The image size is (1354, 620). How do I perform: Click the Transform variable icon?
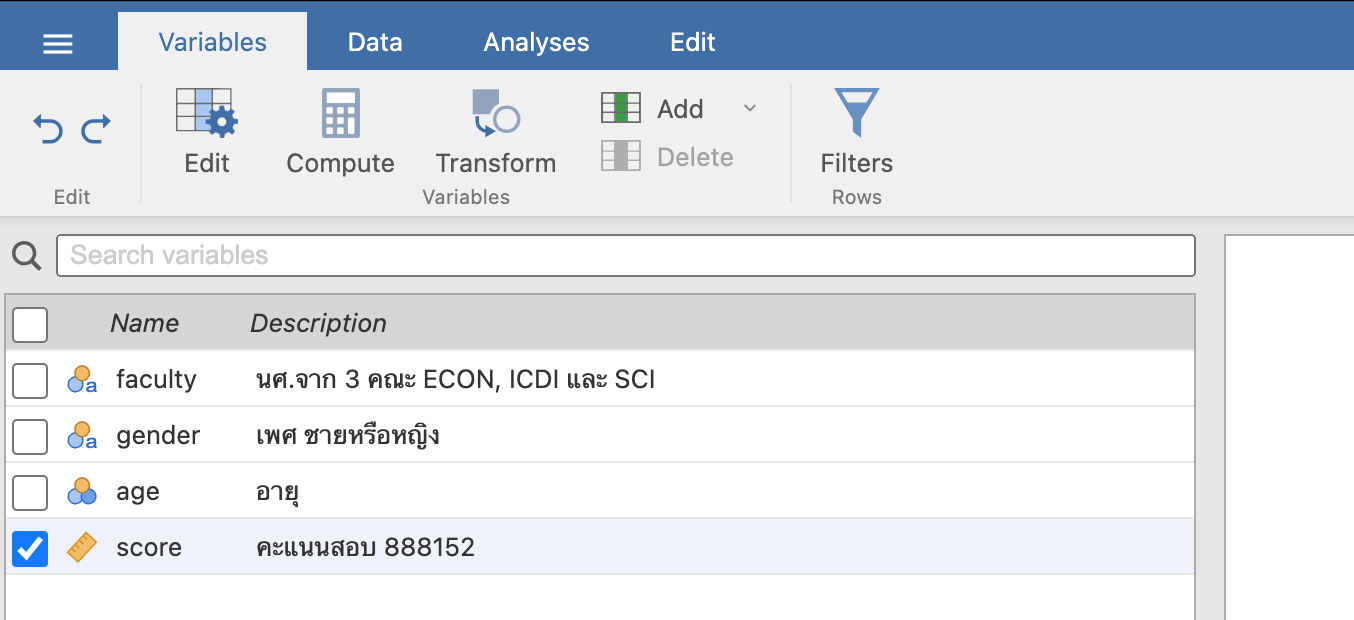(x=495, y=112)
